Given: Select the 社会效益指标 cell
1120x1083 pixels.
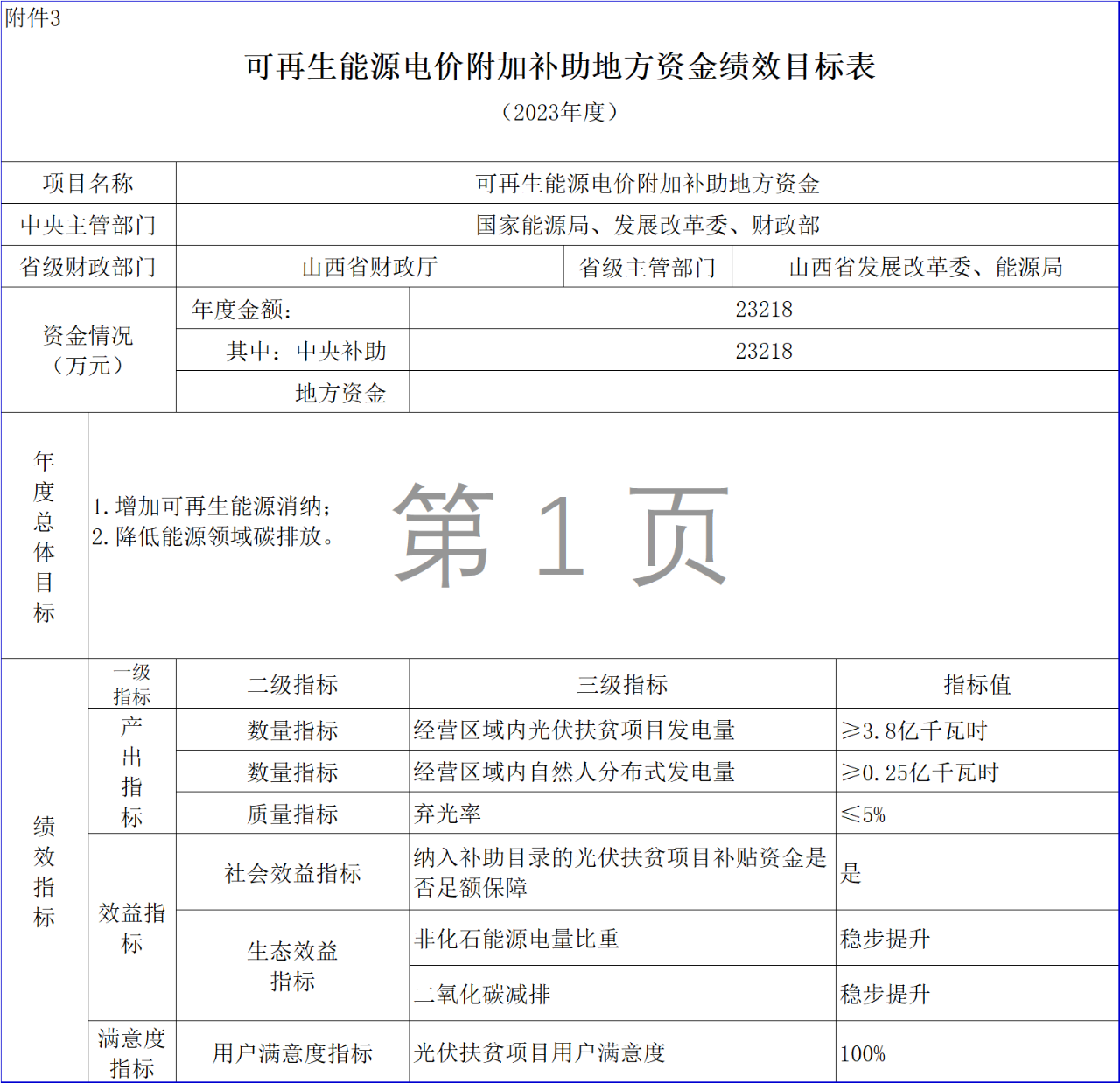Looking at the screenshot, I should point(293,872).
